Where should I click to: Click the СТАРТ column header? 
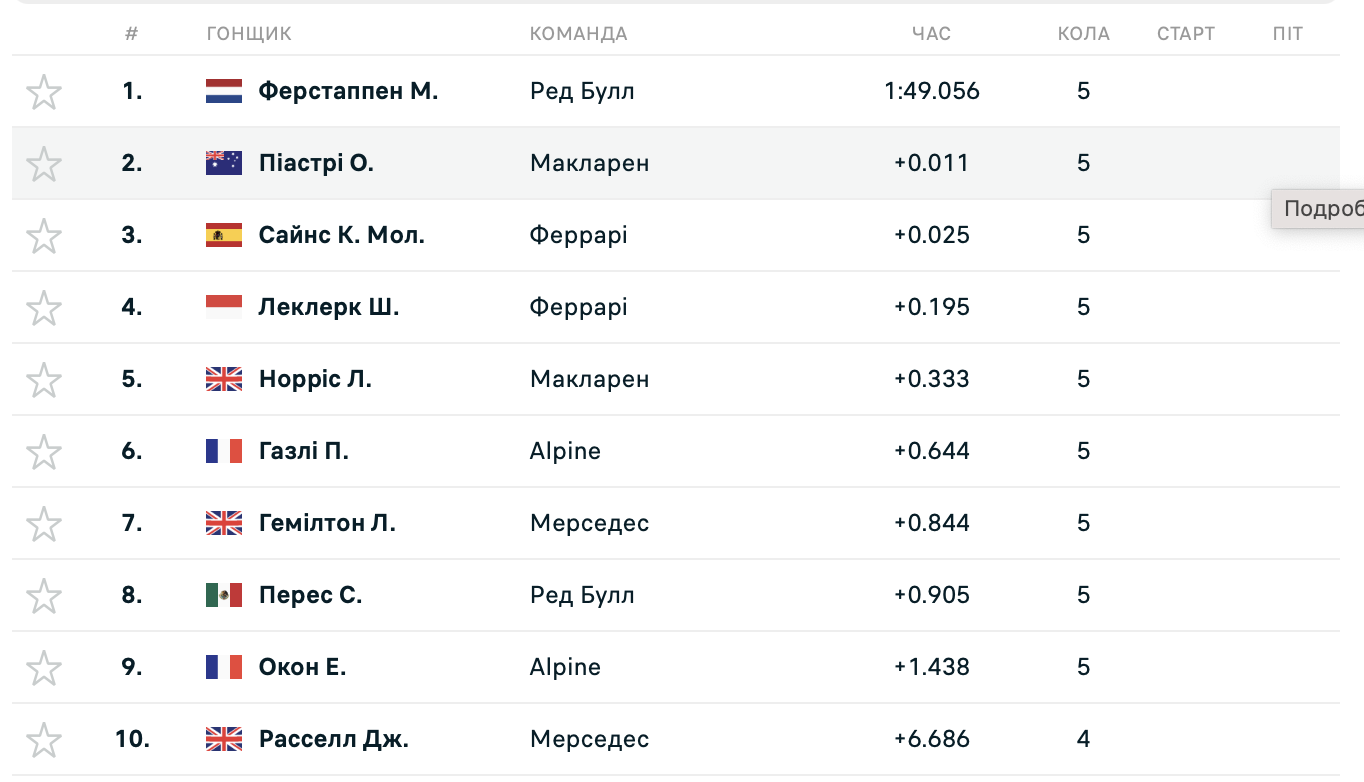[x=1186, y=33]
